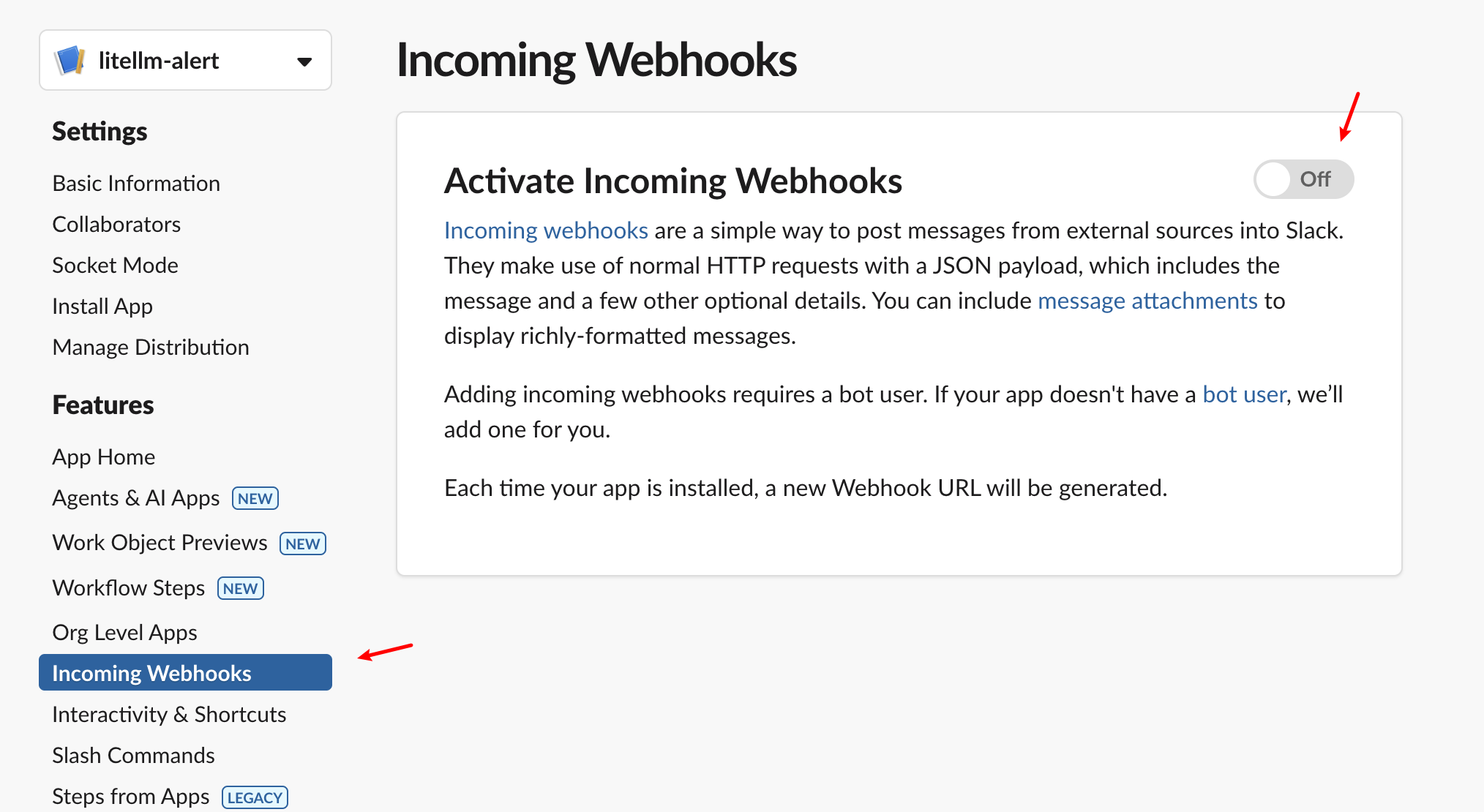Navigate to Install App
Image resolution: width=1484 pixels, height=812 pixels.
102,306
